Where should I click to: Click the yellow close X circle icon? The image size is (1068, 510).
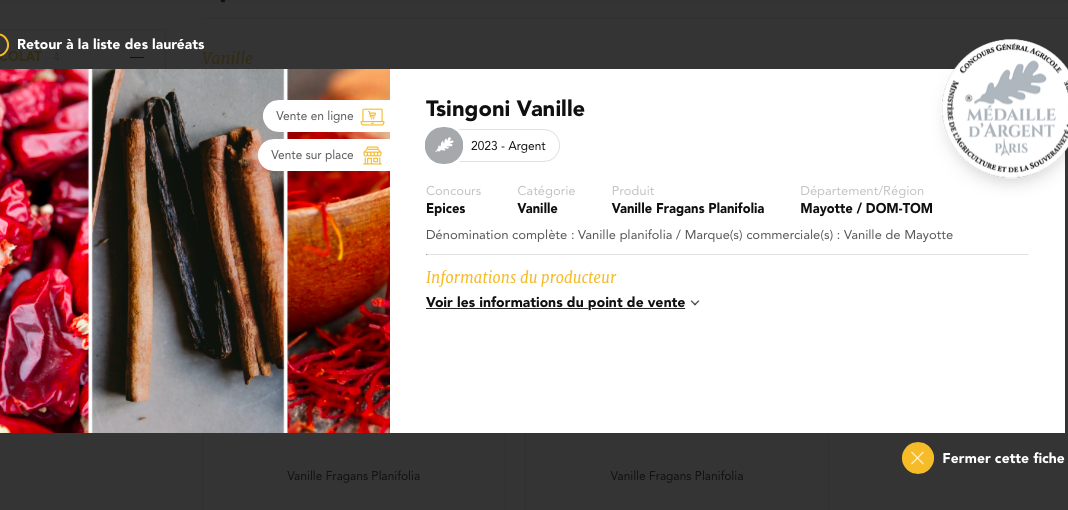917,458
